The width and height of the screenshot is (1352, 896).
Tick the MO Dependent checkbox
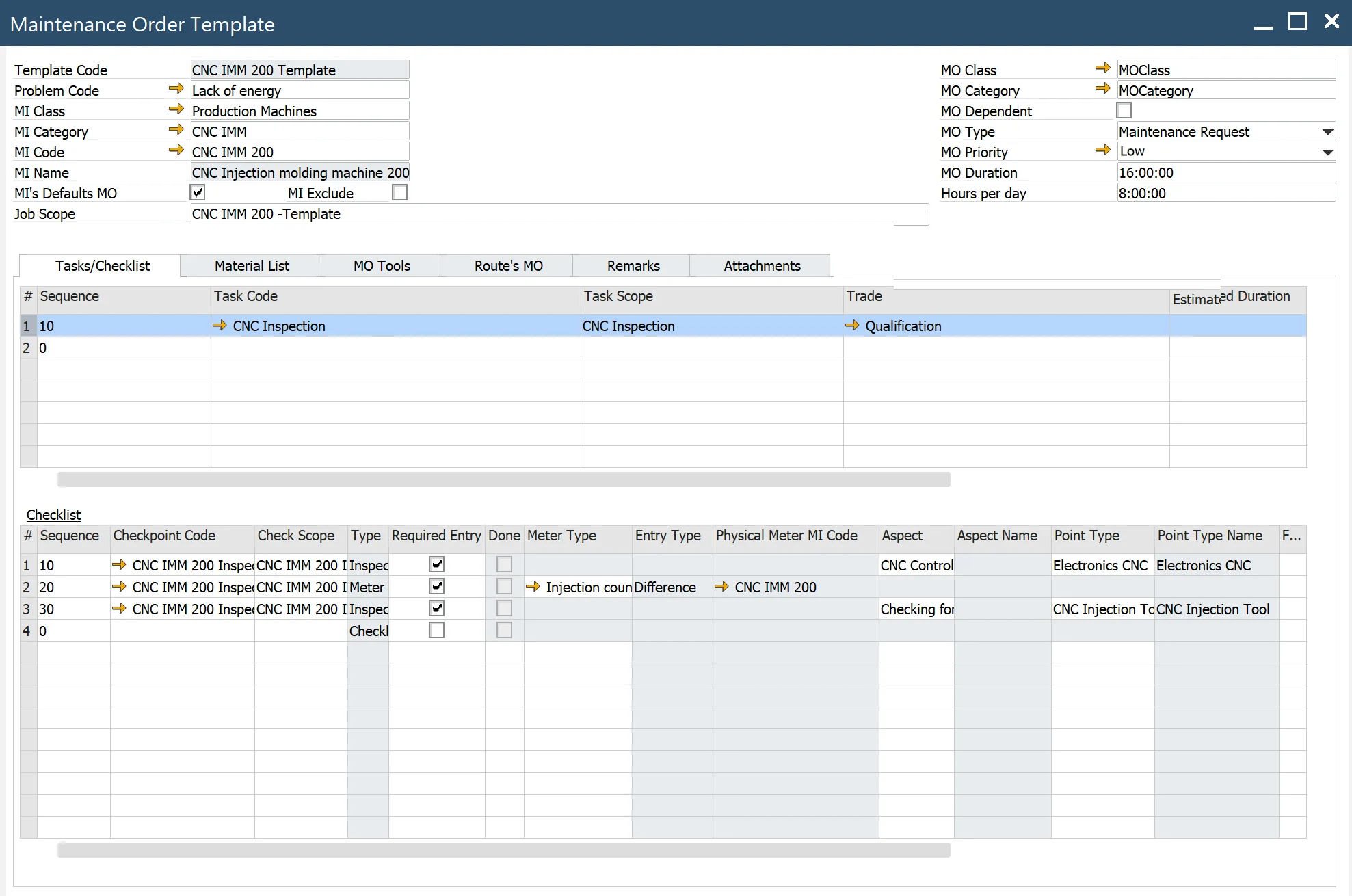point(1124,110)
